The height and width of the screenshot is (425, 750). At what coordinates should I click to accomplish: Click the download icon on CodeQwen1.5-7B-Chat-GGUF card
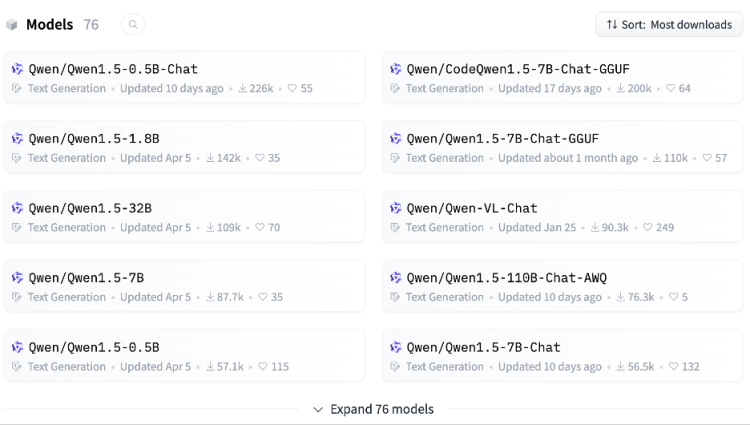pyautogui.click(x=620, y=88)
